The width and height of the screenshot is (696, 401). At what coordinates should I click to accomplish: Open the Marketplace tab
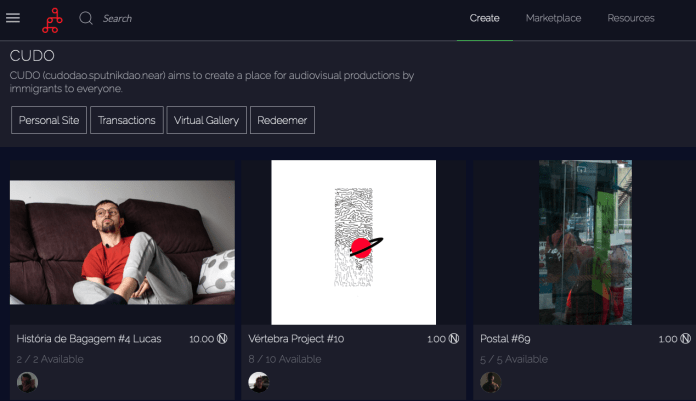tap(553, 18)
